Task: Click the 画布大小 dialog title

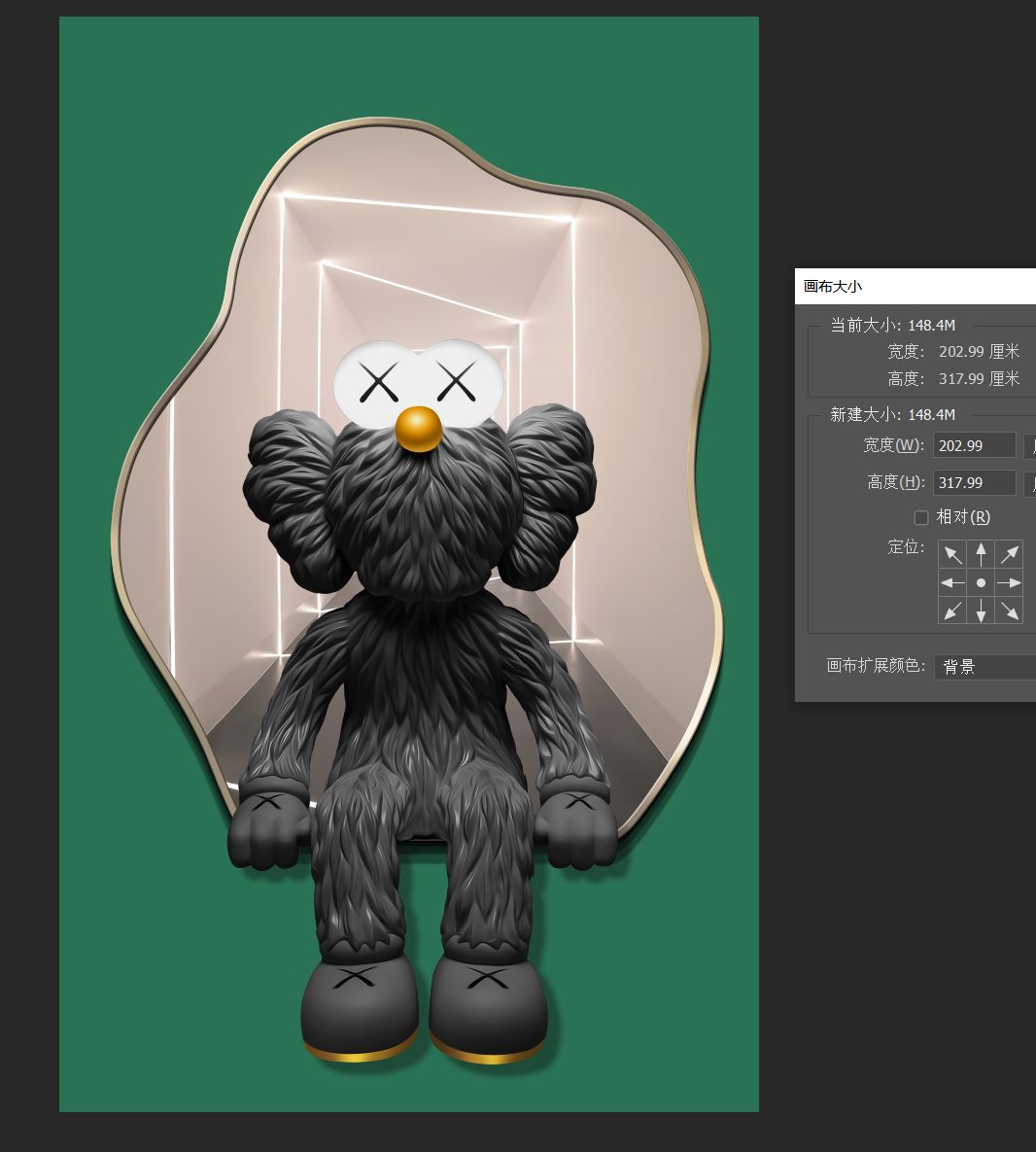Action: coord(833,287)
